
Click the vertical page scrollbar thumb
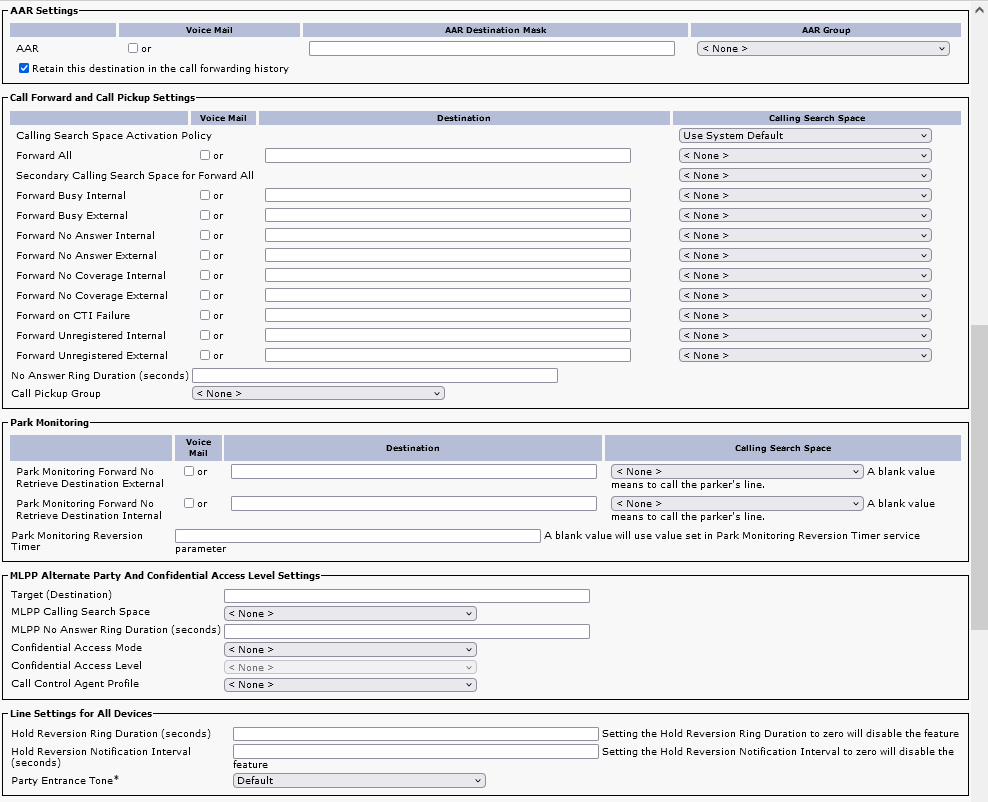coord(979,477)
